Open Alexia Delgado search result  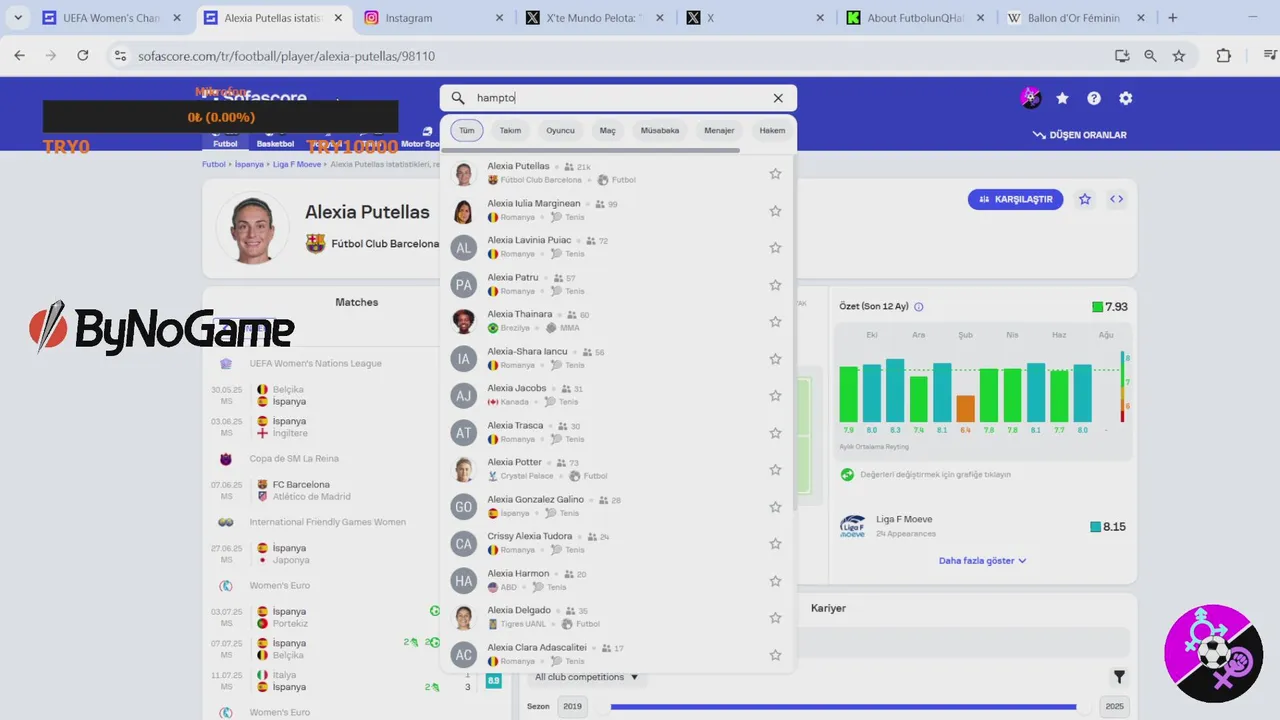(617, 617)
